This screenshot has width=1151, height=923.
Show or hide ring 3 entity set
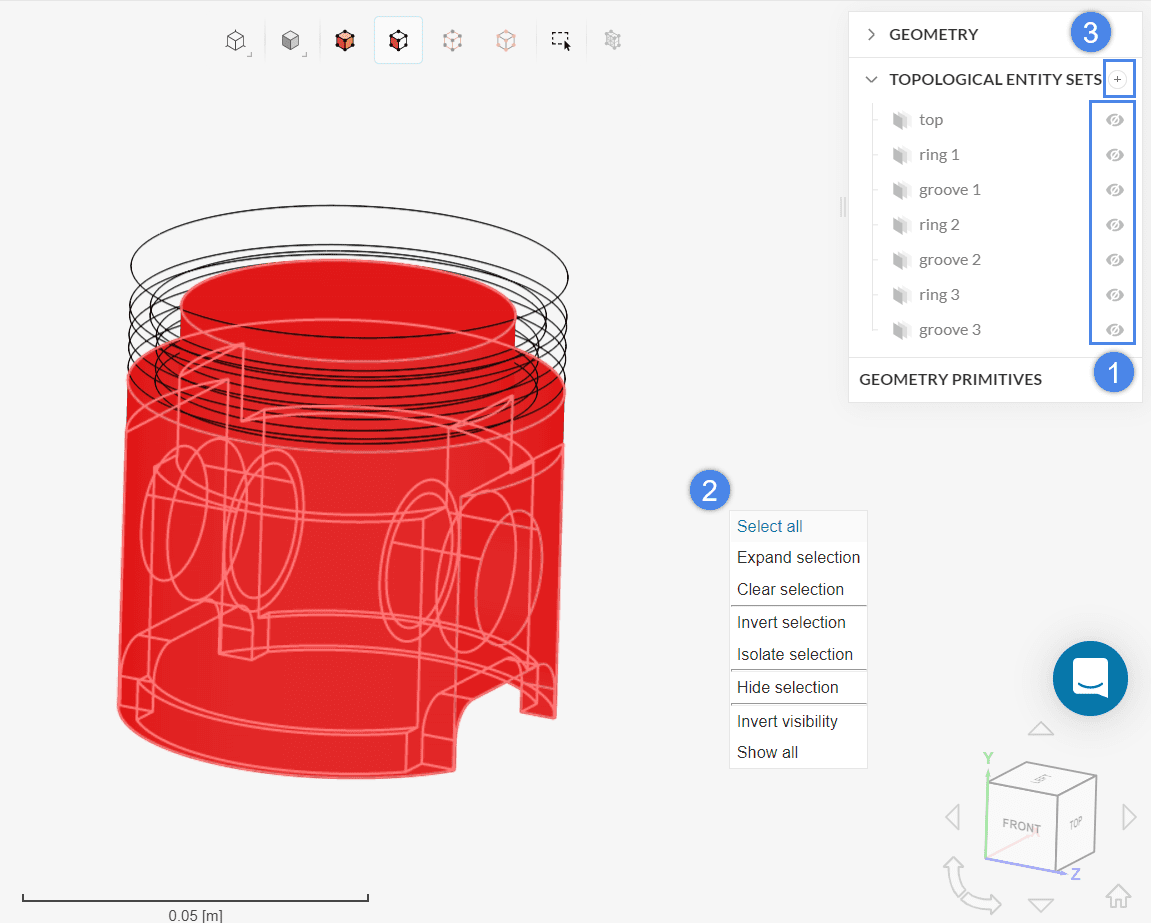coord(1114,295)
